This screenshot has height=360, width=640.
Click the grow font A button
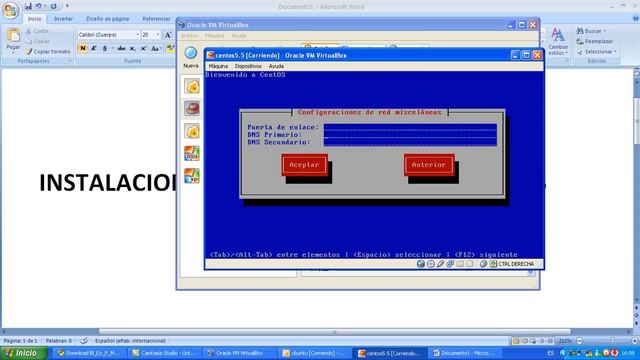pos(168,35)
